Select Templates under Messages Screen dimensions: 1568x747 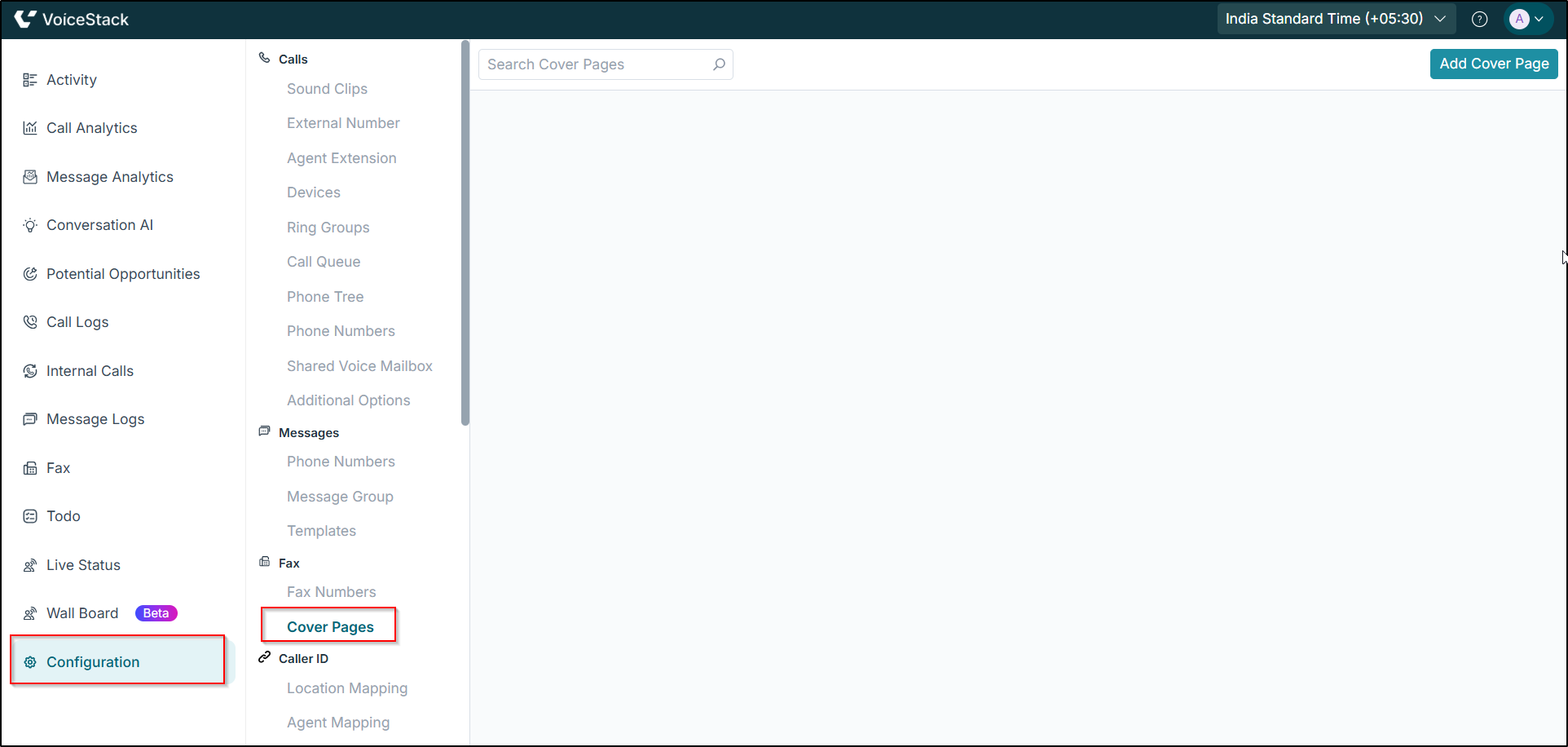pyautogui.click(x=321, y=530)
